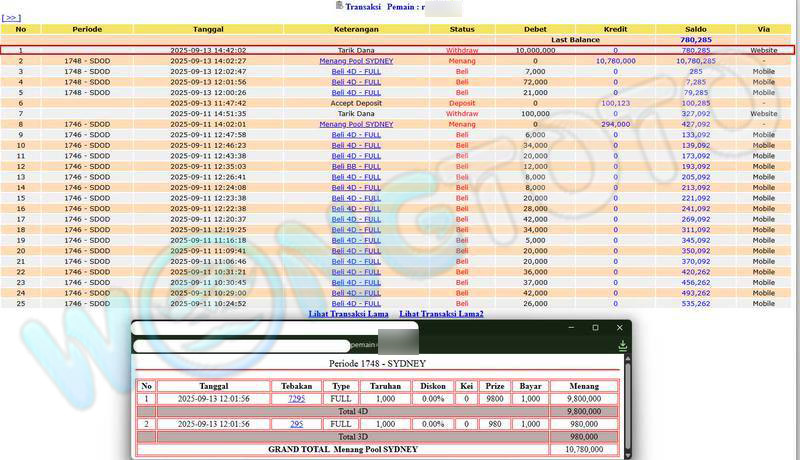
Task: Maximize the Periode 1748 popup window
Action: (595, 328)
